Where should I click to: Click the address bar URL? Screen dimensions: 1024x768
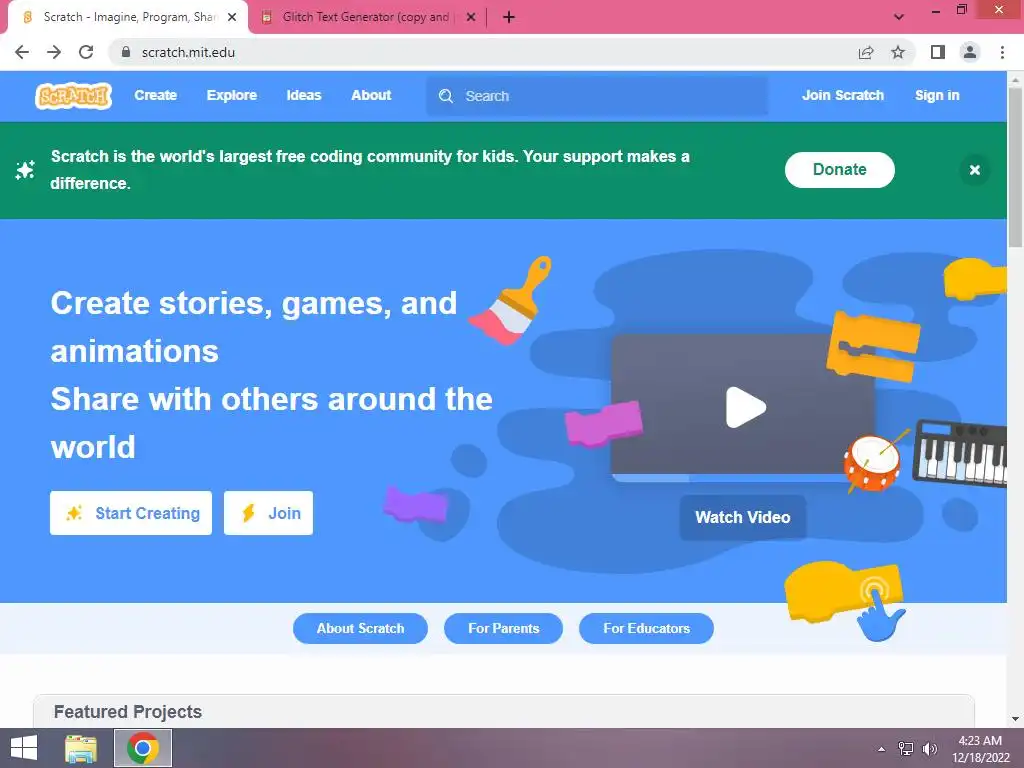pos(188,52)
